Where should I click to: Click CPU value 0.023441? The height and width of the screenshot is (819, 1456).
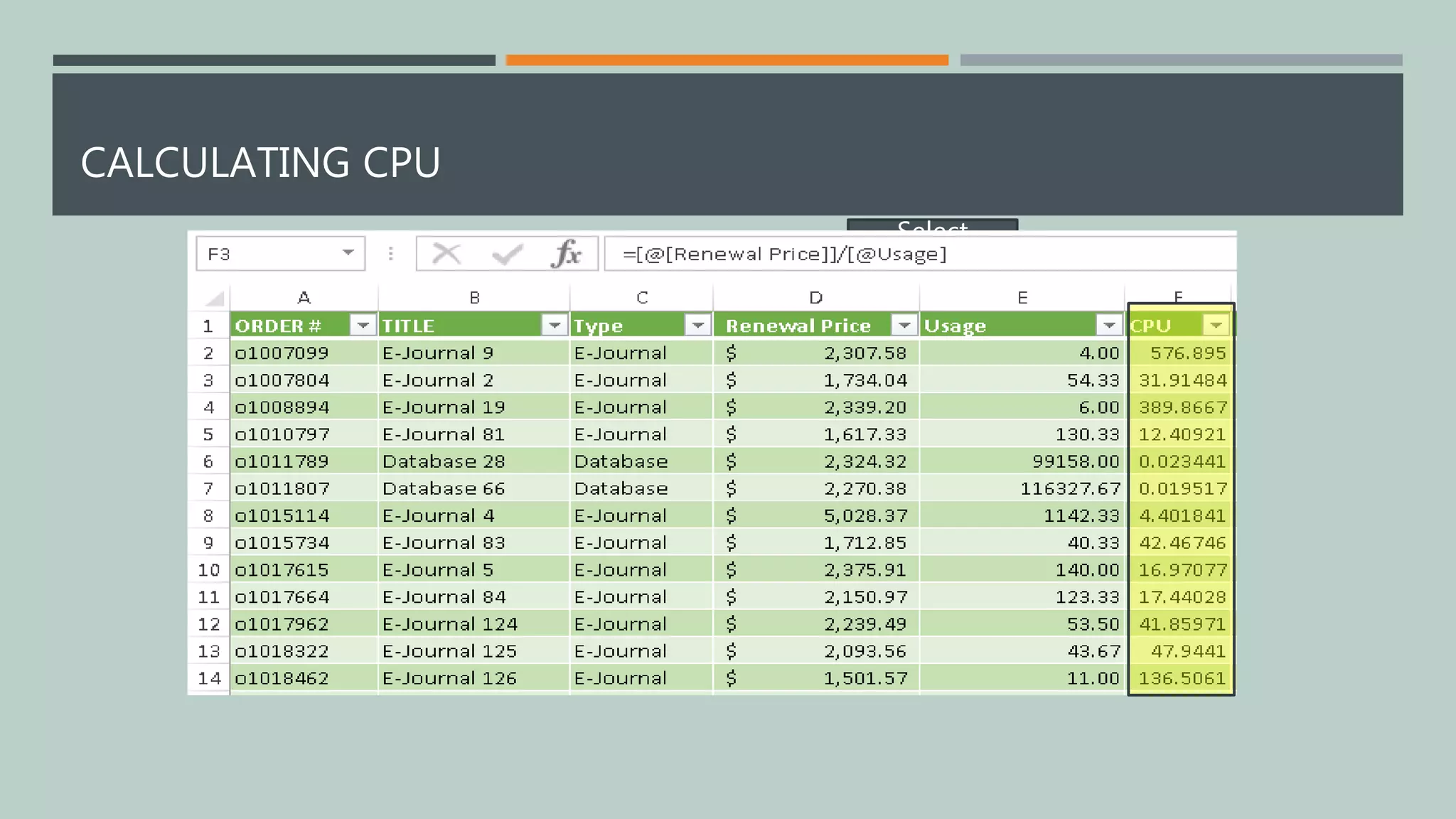[1181, 461]
